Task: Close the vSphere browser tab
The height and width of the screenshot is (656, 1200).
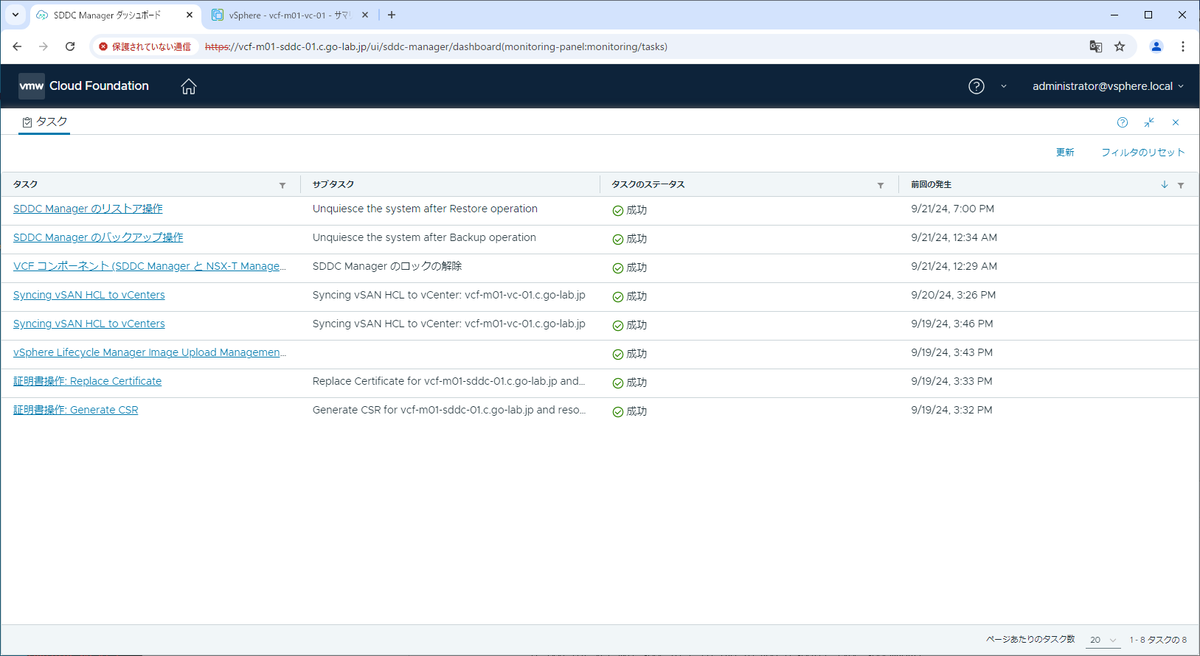Action: pyautogui.click(x=366, y=15)
